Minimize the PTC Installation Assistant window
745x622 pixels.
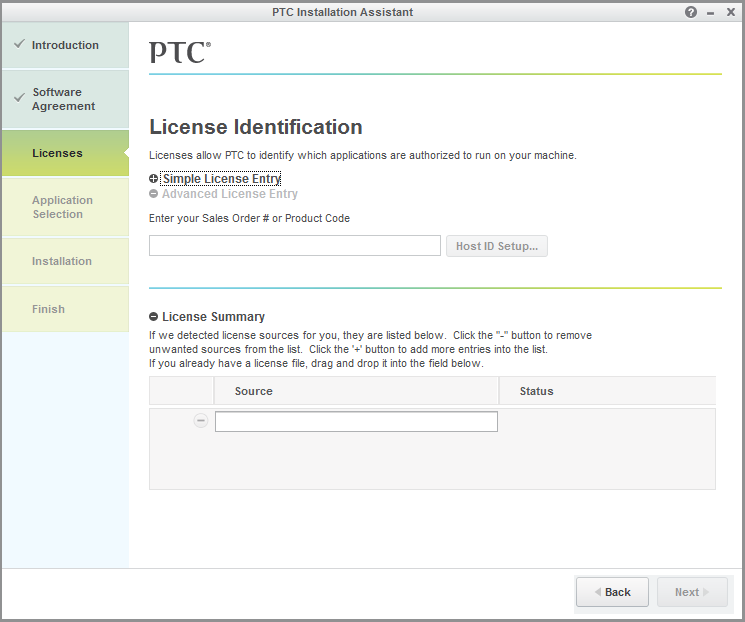710,13
